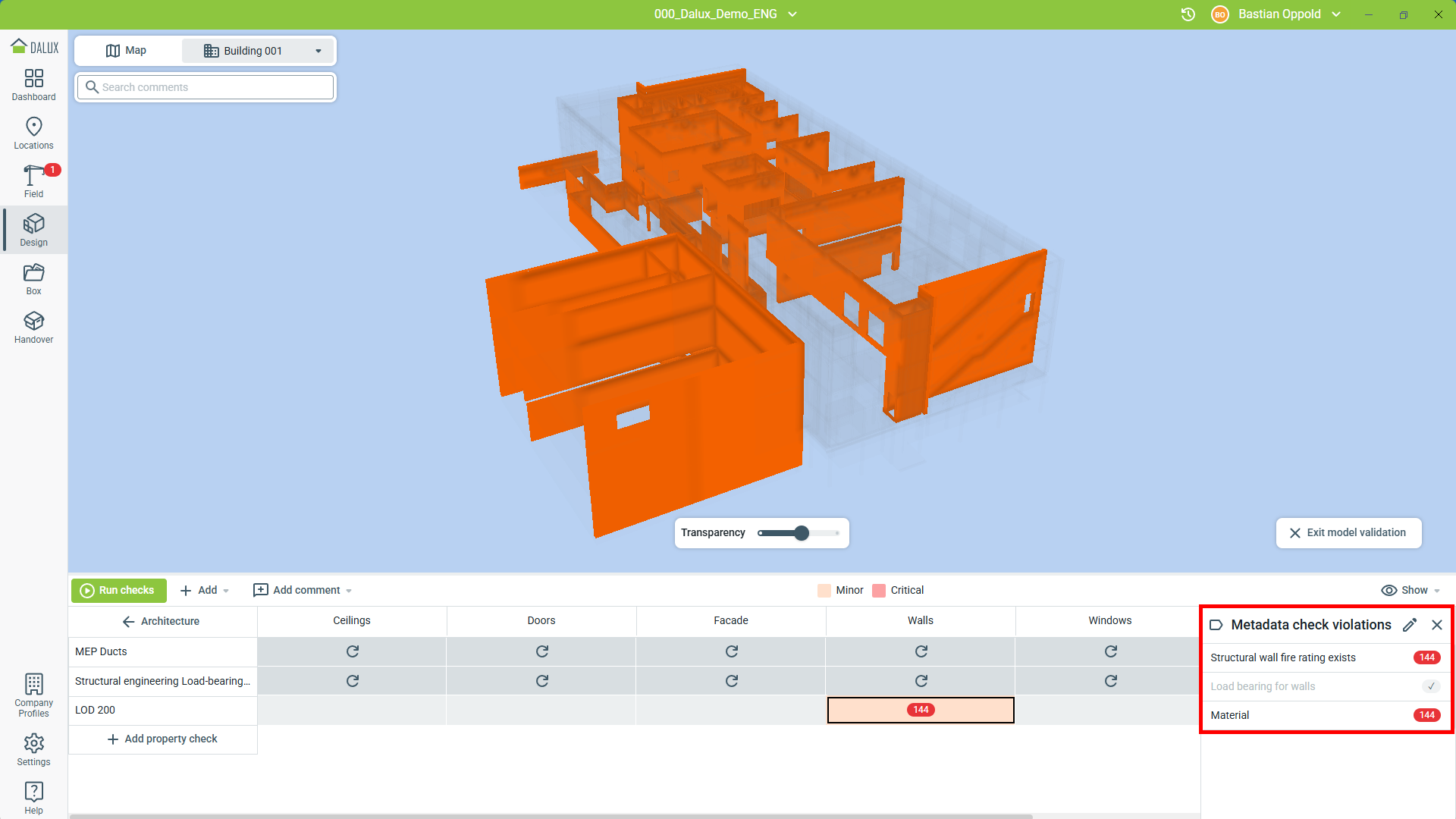This screenshot has width=1456, height=819.
Task: Refresh Structural engineering check for Walls
Action: click(921, 681)
